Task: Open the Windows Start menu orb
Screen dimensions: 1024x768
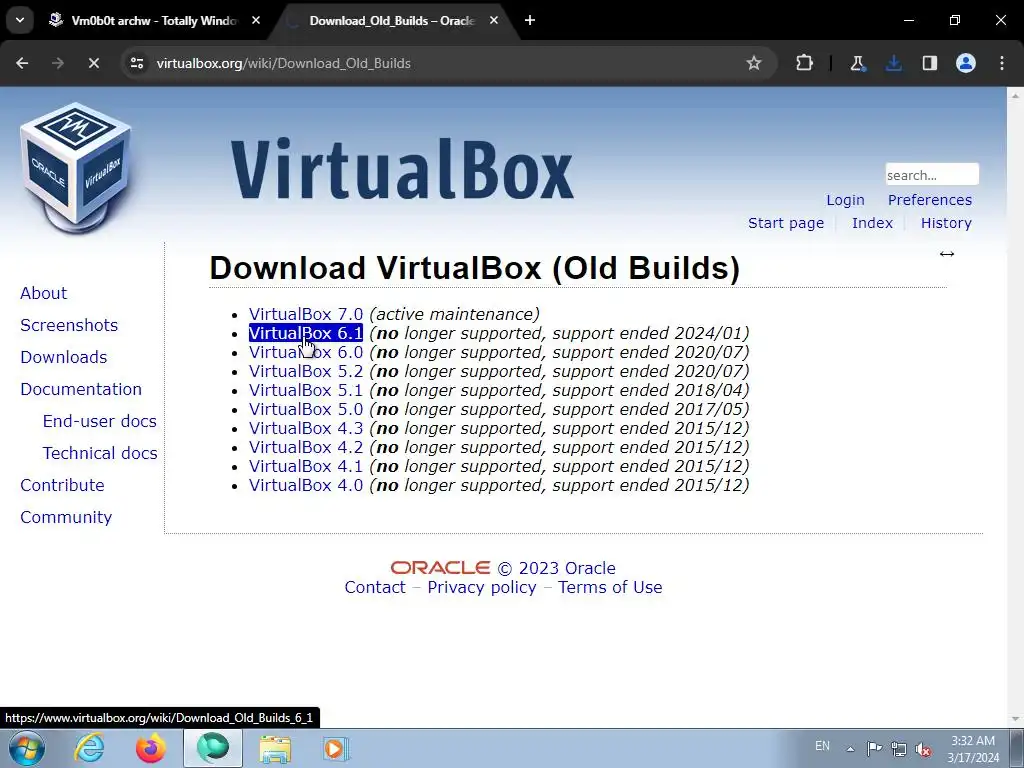Action: click(27, 748)
